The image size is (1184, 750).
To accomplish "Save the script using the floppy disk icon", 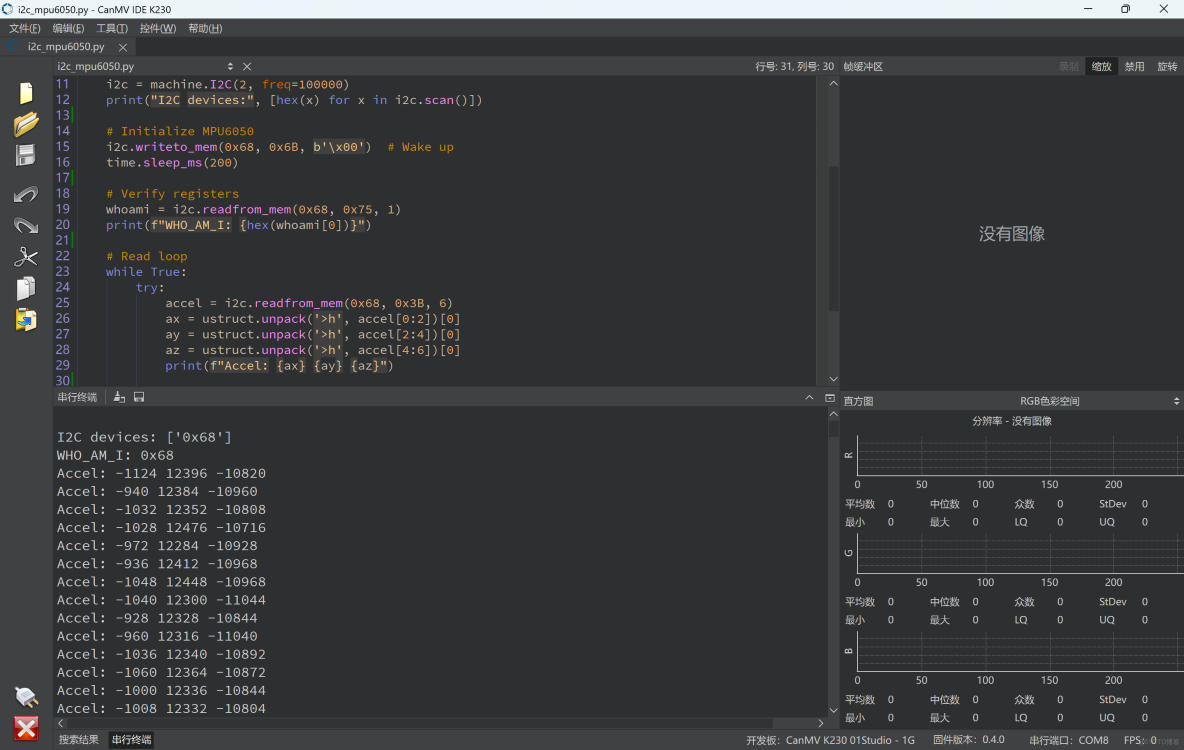I will (x=26, y=155).
